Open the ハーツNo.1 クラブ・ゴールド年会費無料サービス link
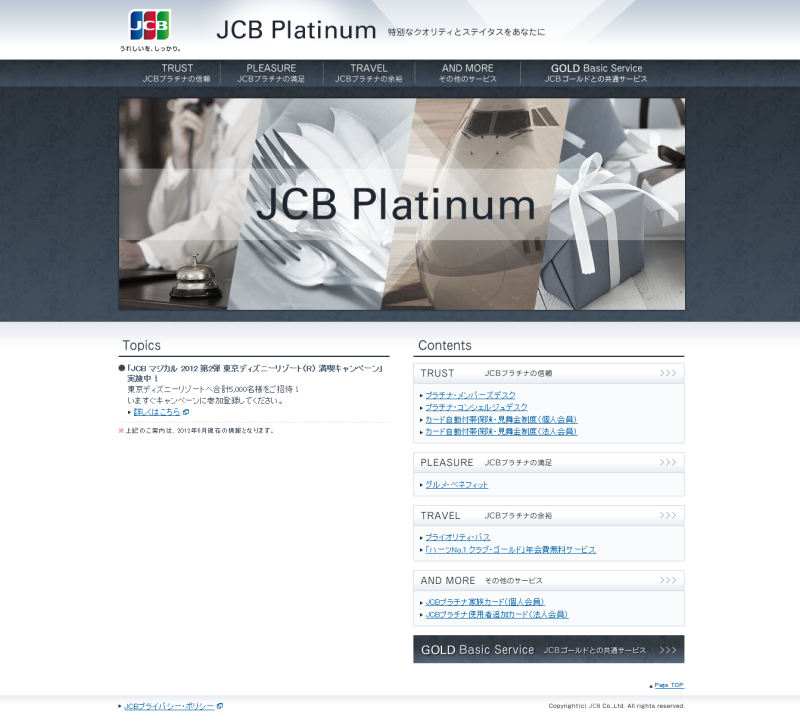Image resolution: width=800 pixels, height=721 pixels. pos(510,550)
